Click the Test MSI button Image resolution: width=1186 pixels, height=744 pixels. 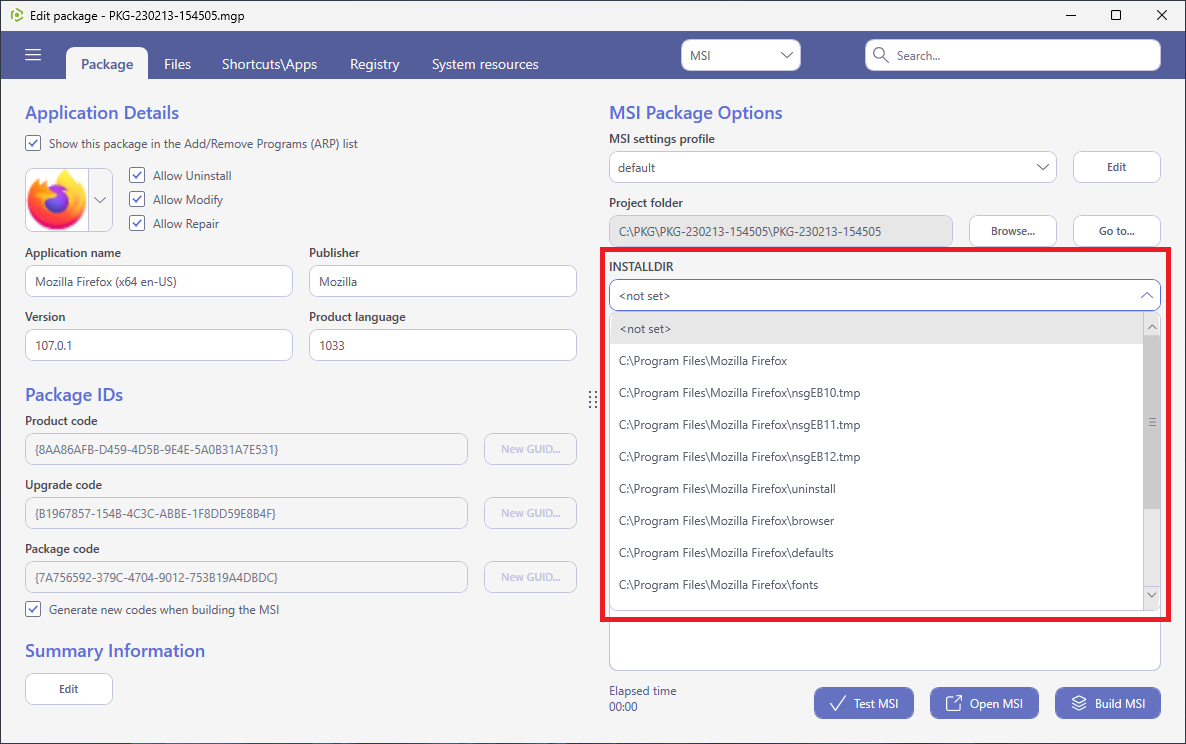point(864,703)
